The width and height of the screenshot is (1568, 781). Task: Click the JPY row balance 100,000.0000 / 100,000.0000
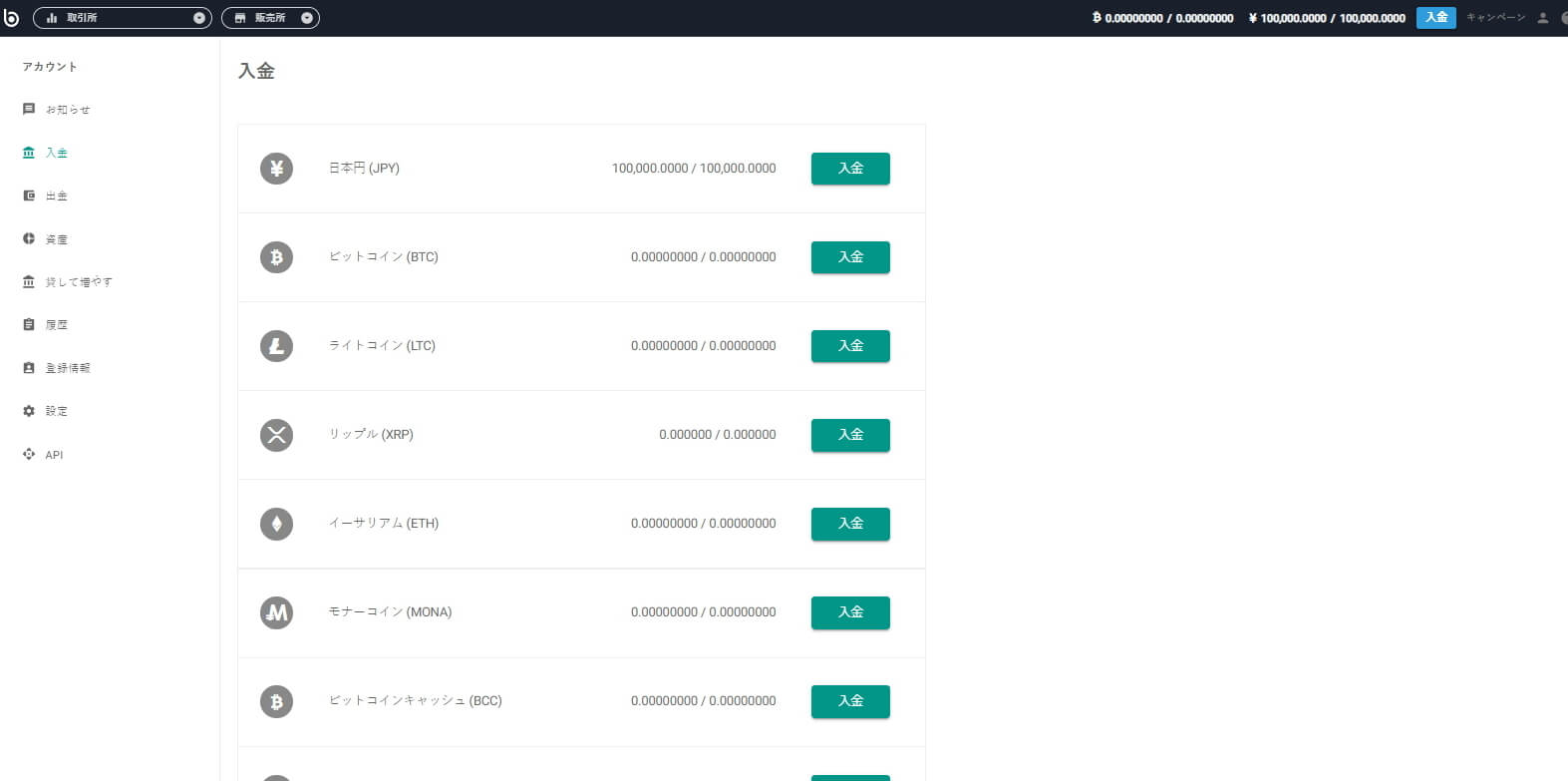(694, 169)
